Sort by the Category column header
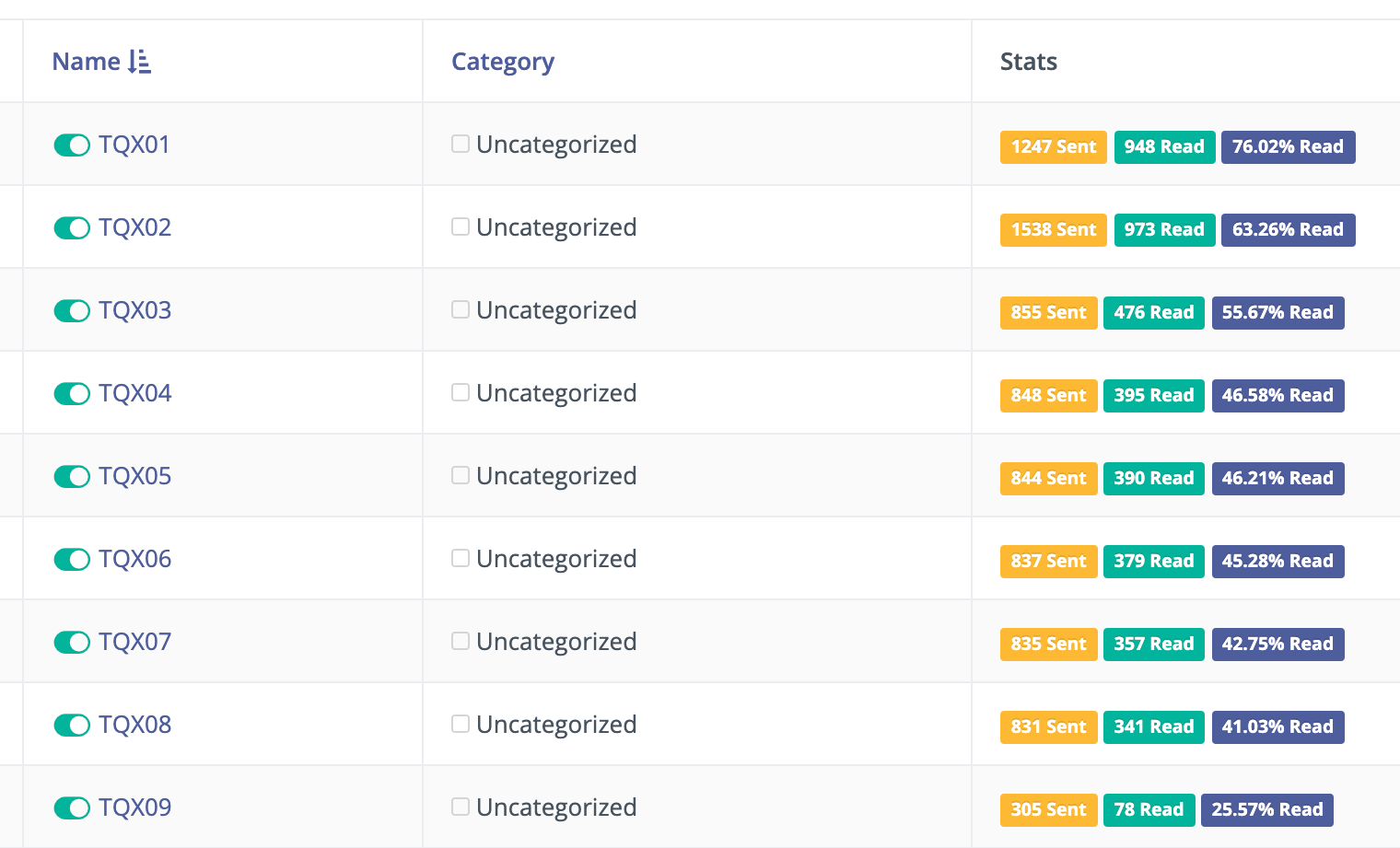Image resolution: width=1400 pixels, height=848 pixels. tap(503, 62)
